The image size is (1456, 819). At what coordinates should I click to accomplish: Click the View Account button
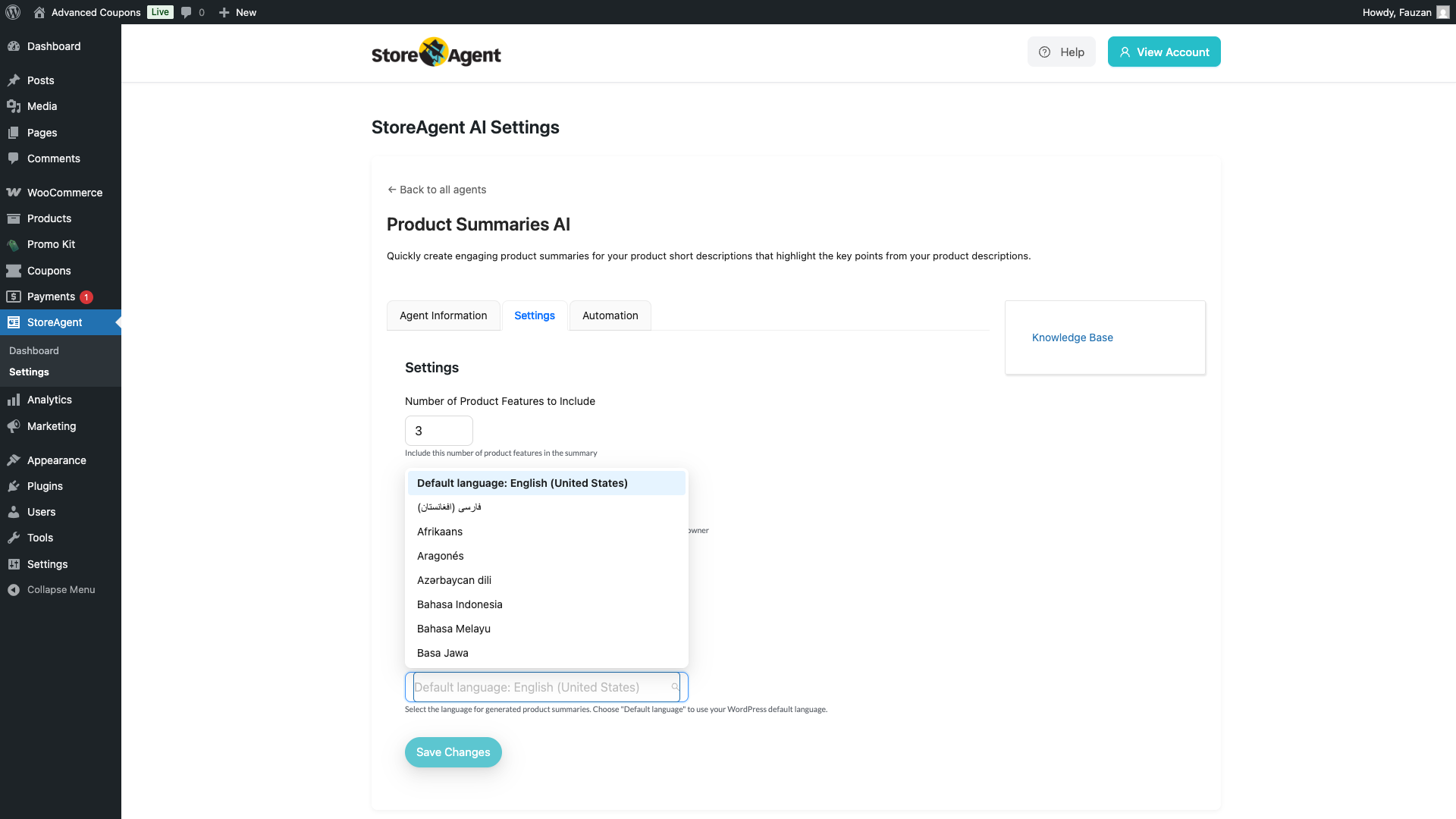pyautogui.click(x=1163, y=52)
